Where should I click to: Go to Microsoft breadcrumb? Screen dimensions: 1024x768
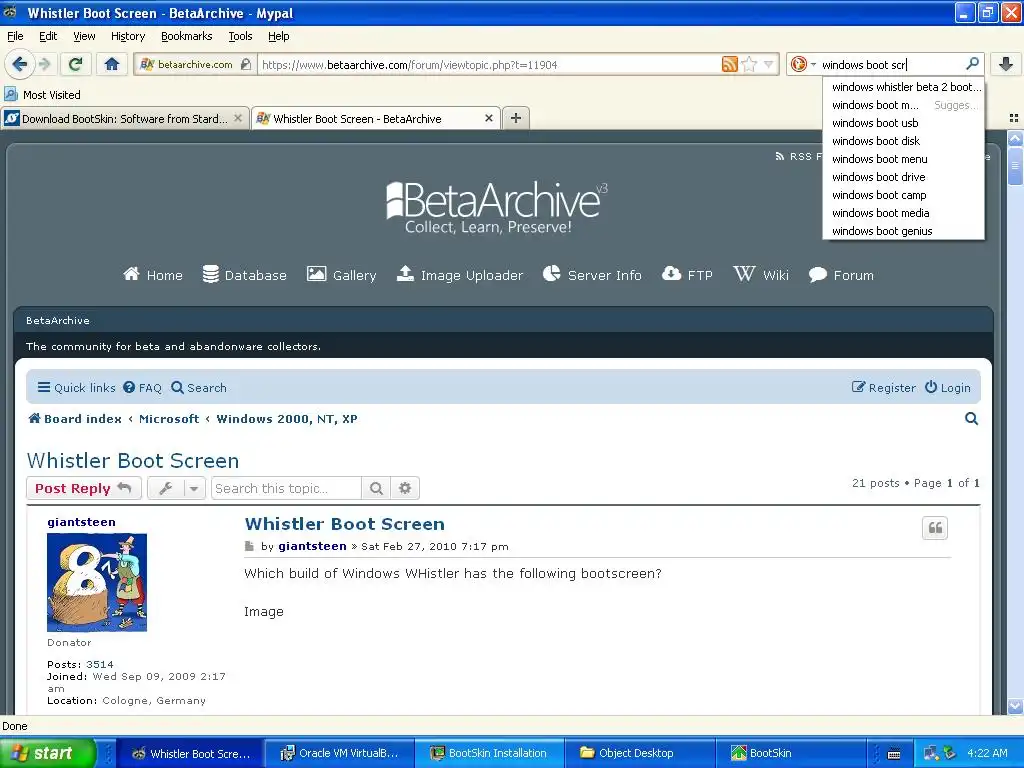click(x=169, y=419)
